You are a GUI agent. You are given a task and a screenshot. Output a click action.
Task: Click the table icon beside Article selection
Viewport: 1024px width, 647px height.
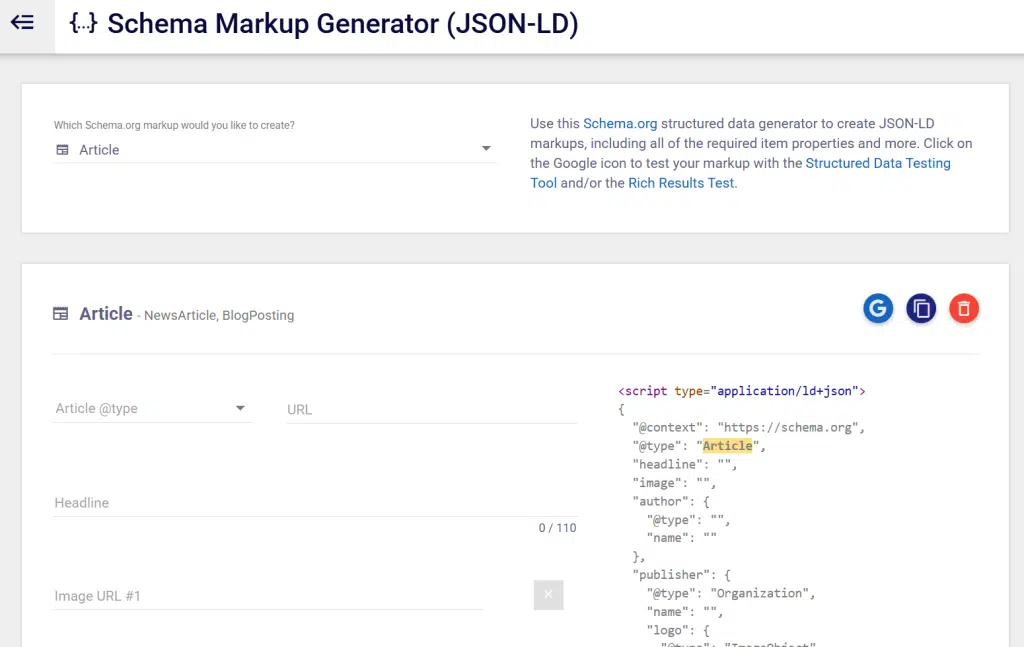coord(62,150)
